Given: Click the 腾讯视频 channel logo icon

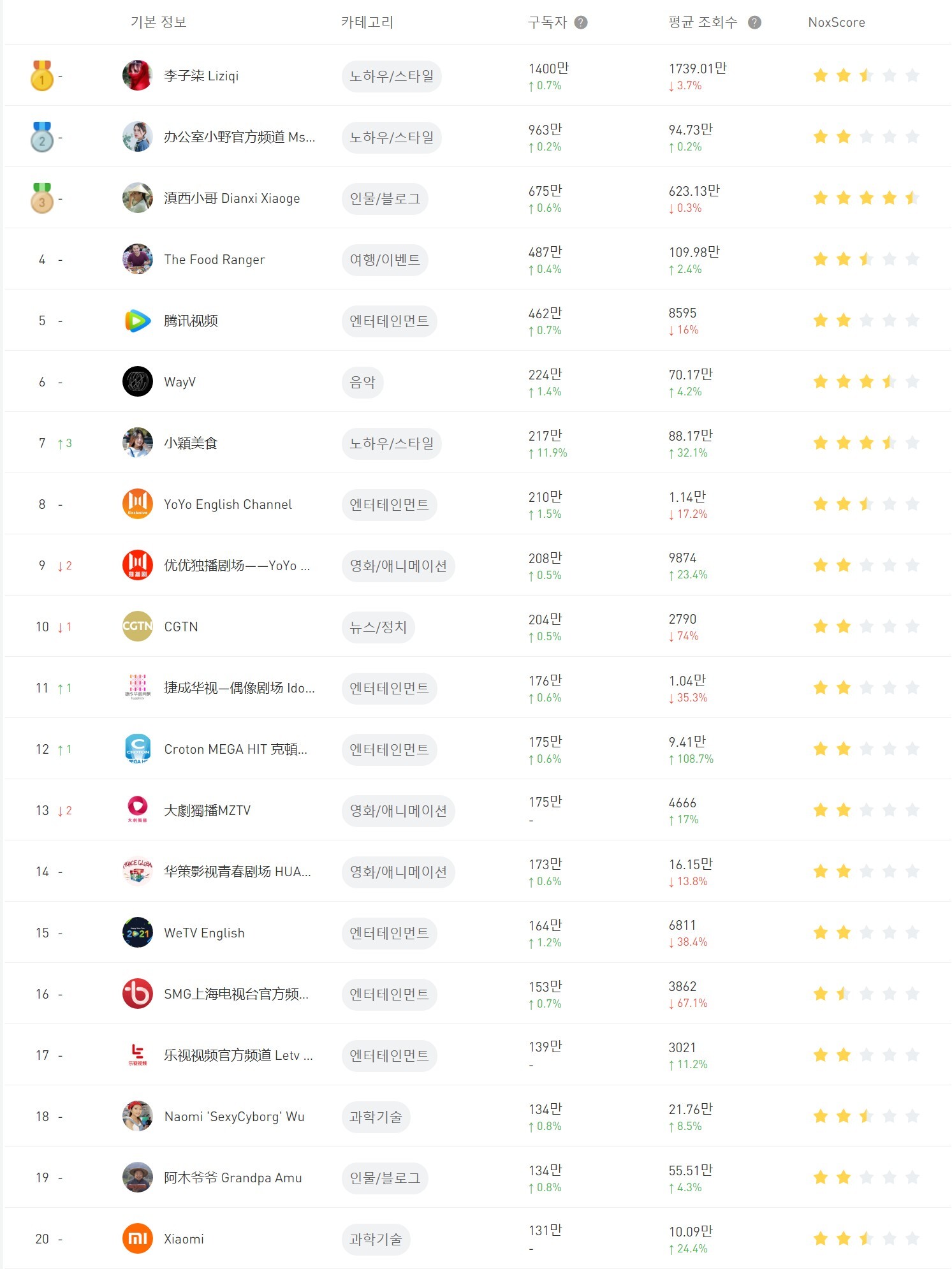Looking at the screenshot, I should click(x=137, y=321).
